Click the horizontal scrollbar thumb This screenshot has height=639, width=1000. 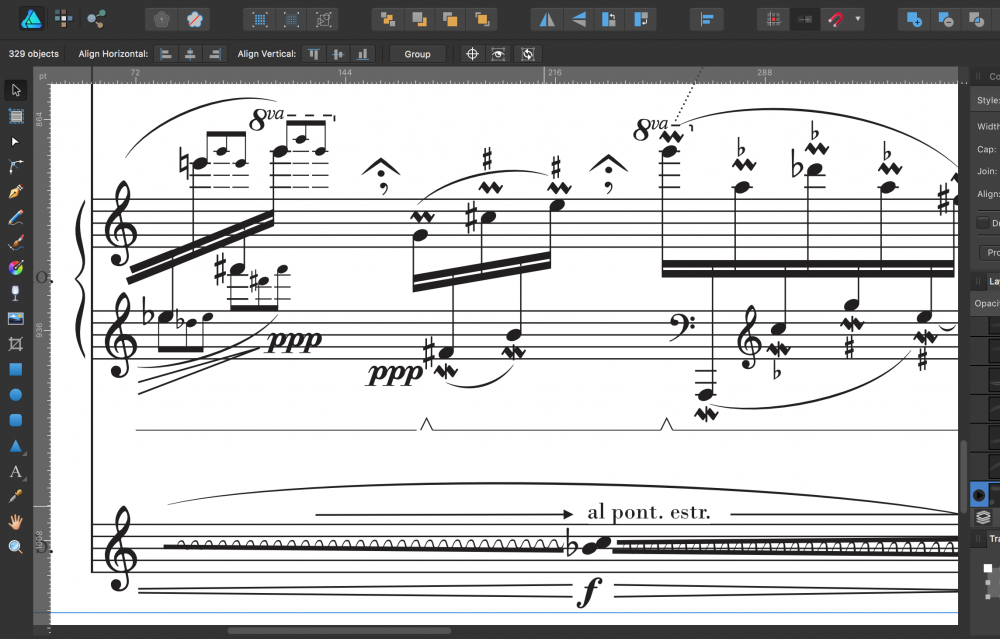338,631
